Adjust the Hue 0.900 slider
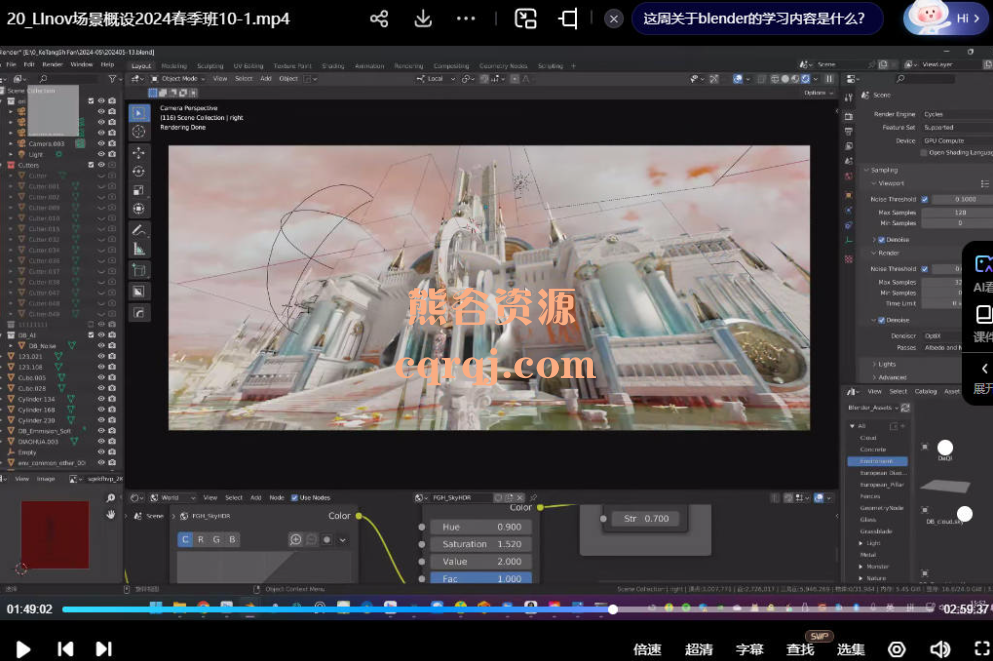 click(481, 527)
